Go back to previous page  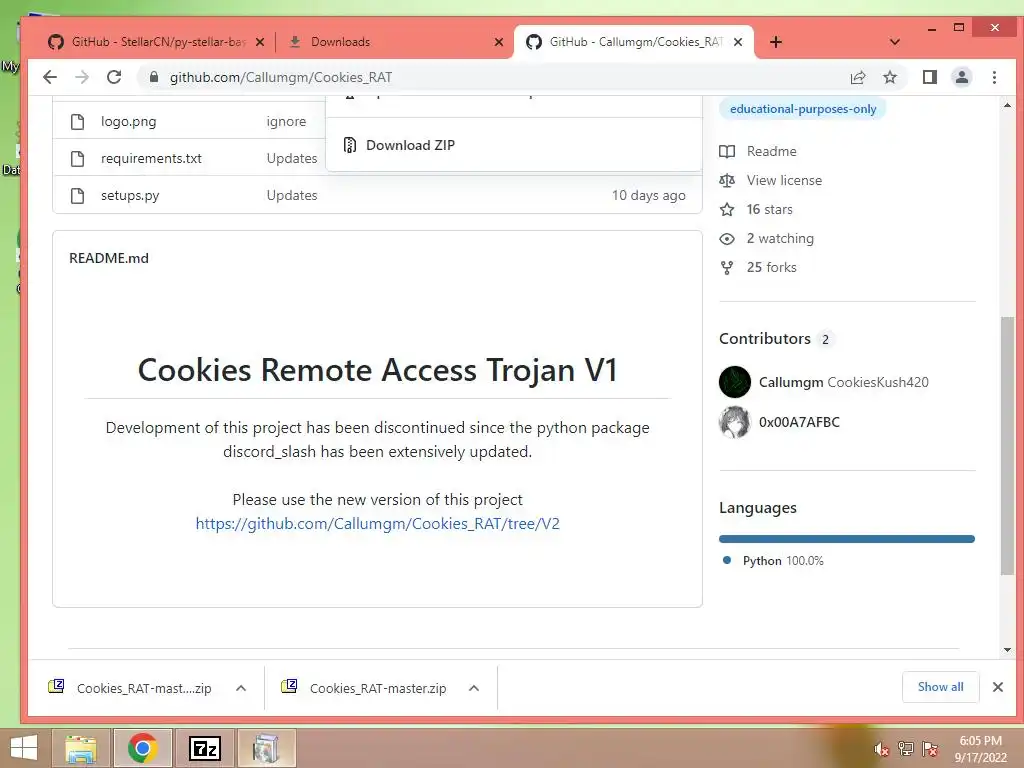50,77
